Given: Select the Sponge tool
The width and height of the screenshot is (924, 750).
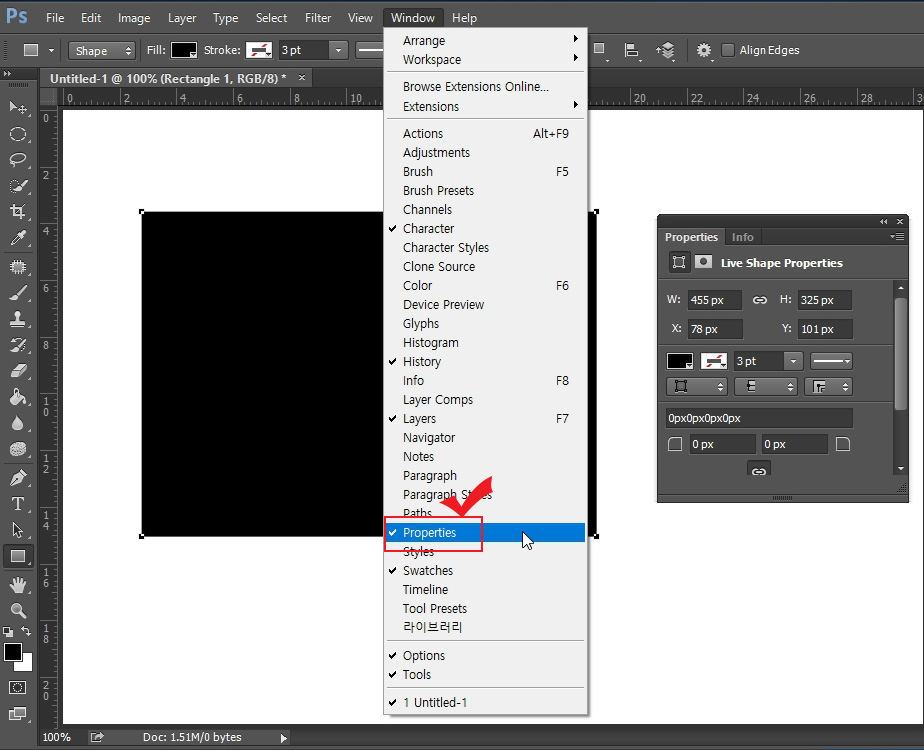Looking at the screenshot, I should pyautogui.click(x=18, y=449).
